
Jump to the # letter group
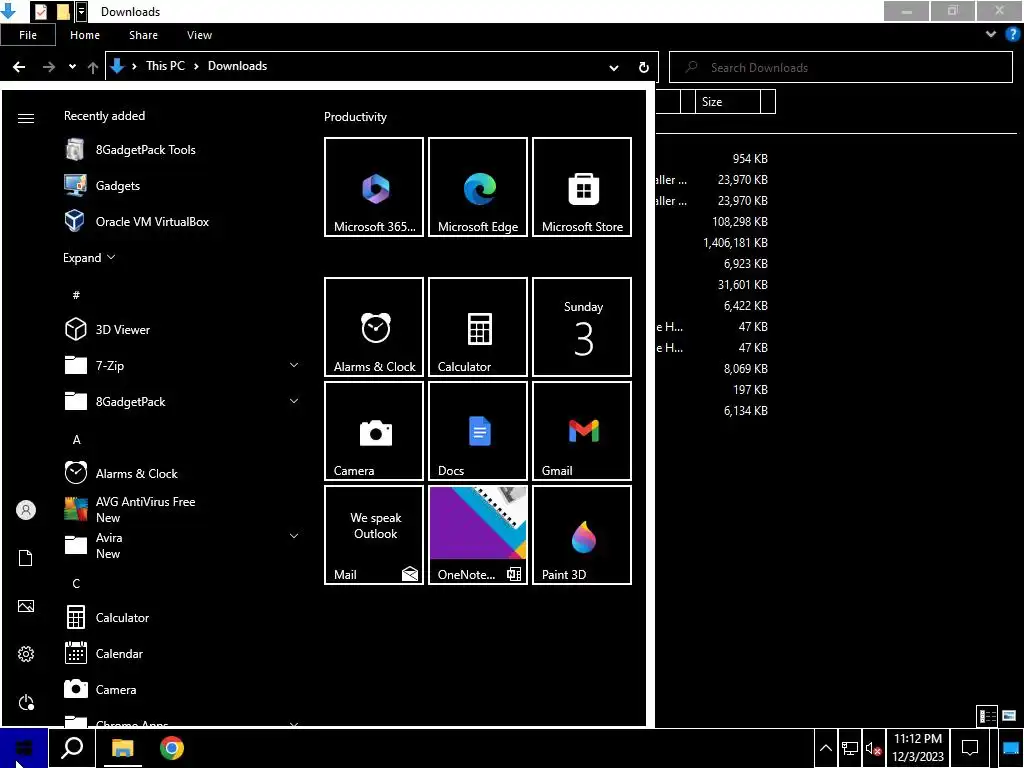tap(76, 295)
